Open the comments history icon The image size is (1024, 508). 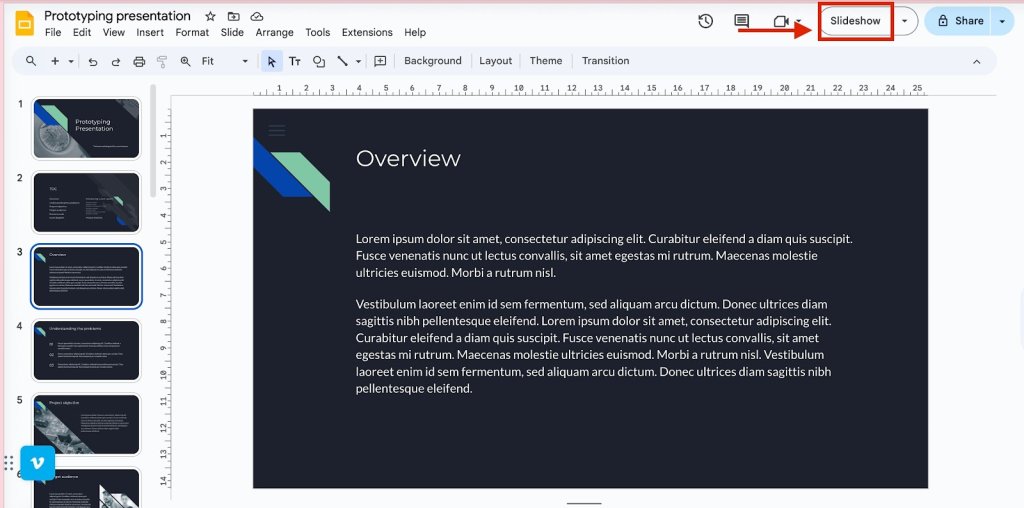(741, 21)
